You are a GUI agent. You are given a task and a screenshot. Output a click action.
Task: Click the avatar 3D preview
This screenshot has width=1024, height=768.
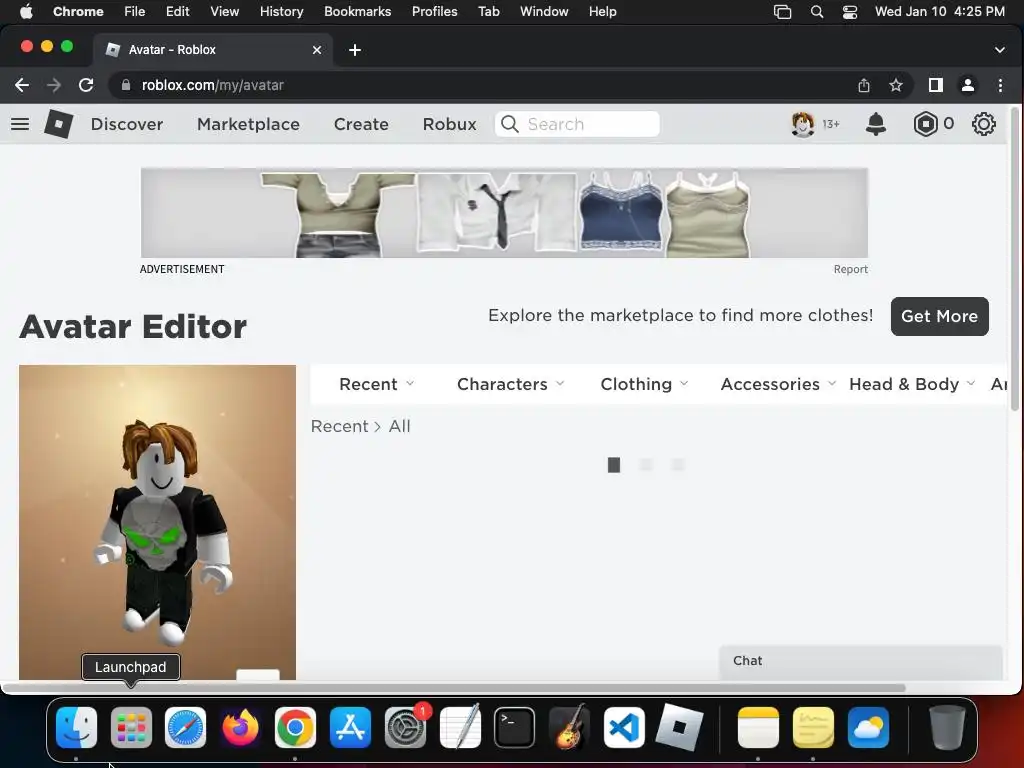157,522
